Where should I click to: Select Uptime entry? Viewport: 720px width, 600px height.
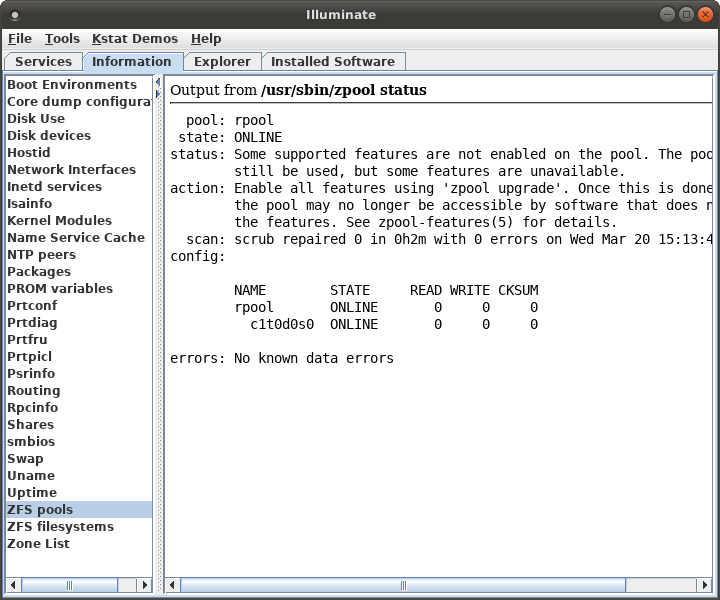point(79,492)
